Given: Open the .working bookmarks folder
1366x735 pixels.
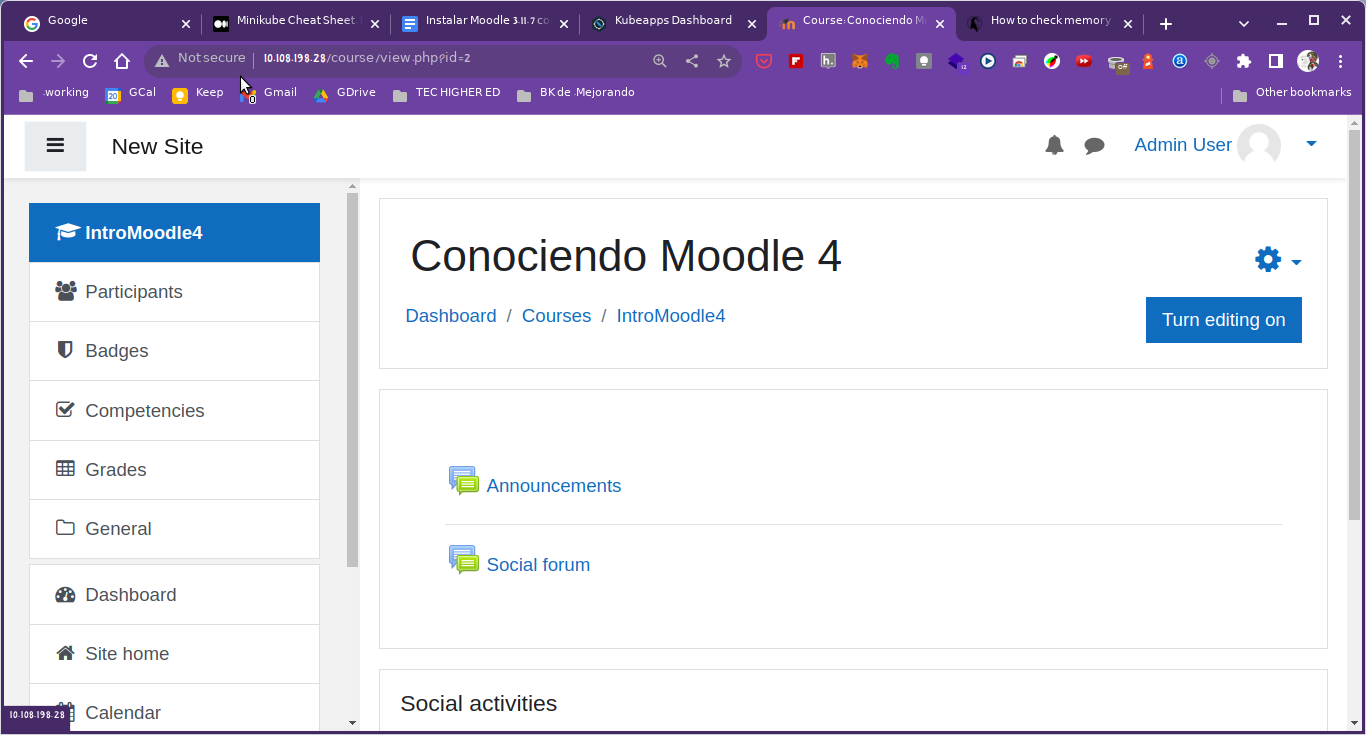Looking at the screenshot, I should pos(54,94).
